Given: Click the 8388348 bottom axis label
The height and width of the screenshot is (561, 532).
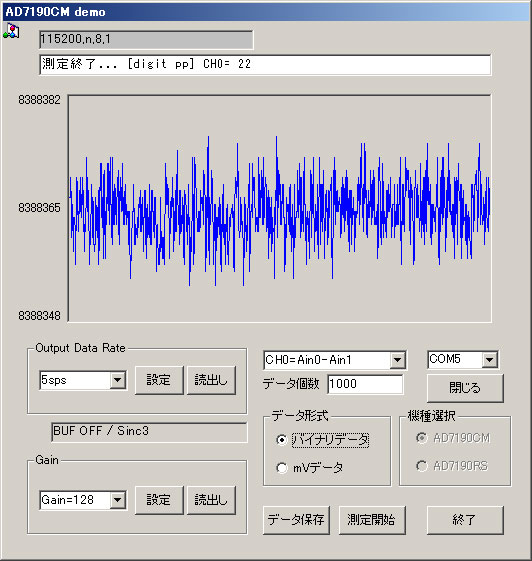Looking at the screenshot, I should (39, 316).
